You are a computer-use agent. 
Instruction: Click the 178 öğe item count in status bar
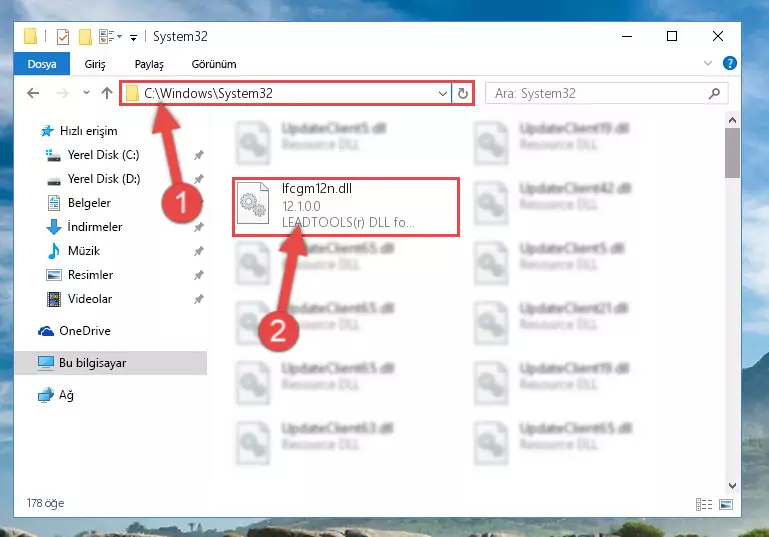point(45,504)
